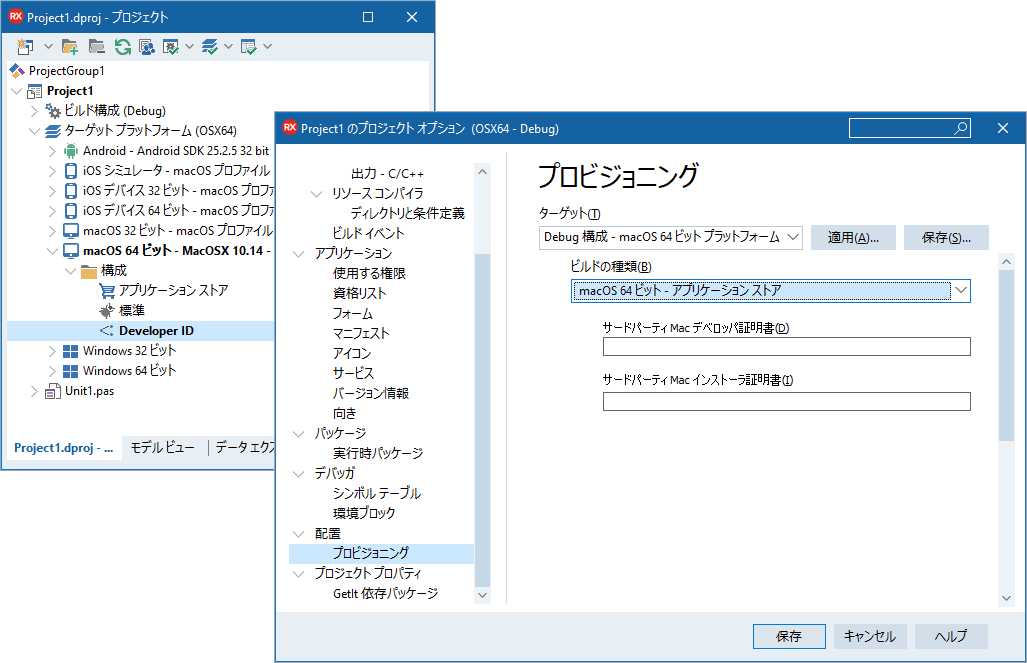Click the 適用(A)... button
Screen dimensions: 1027x663
click(x=853, y=237)
